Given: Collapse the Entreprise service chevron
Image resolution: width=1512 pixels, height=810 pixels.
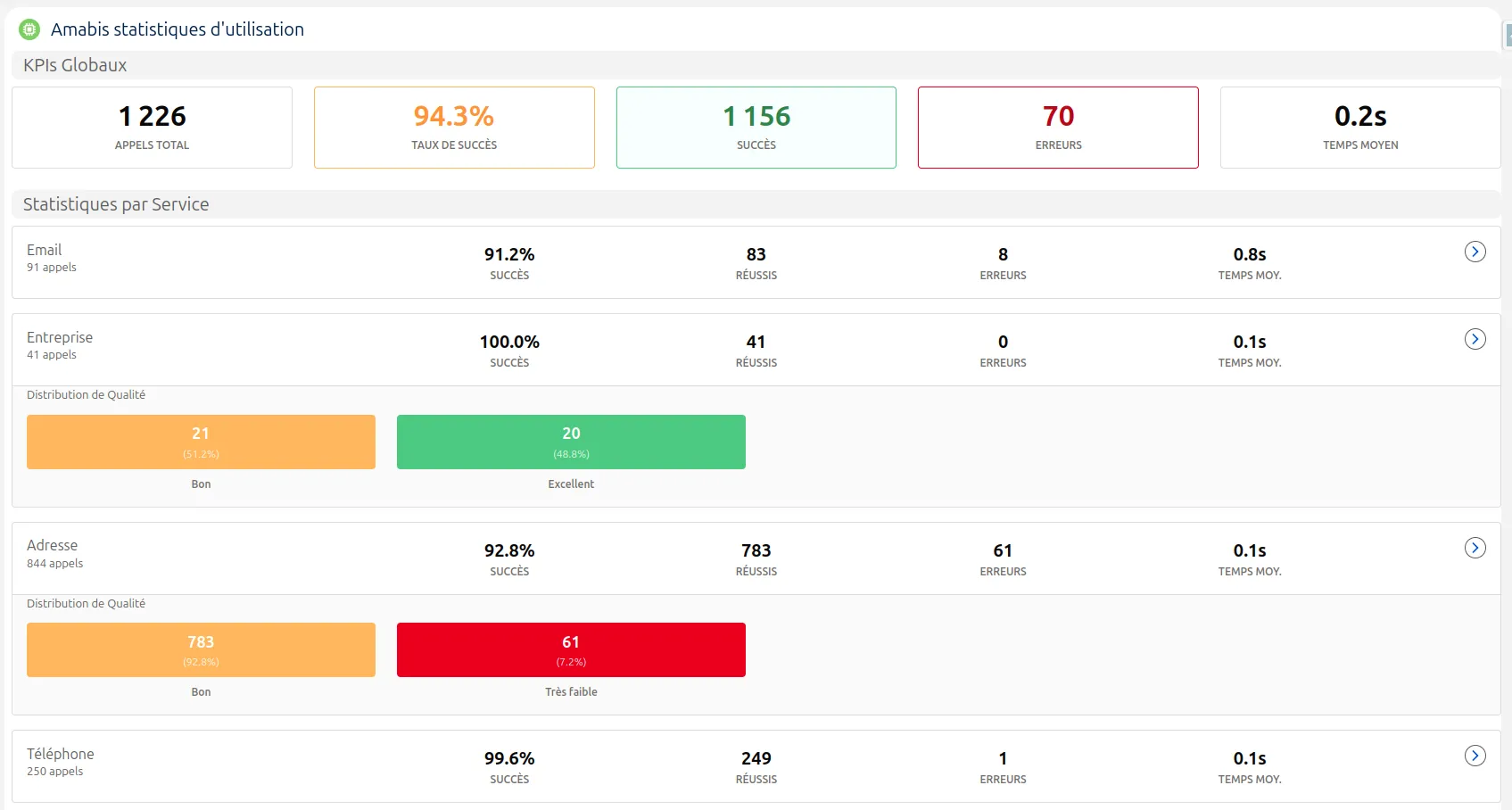Looking at the screenshot, I should pos(1475,339).
